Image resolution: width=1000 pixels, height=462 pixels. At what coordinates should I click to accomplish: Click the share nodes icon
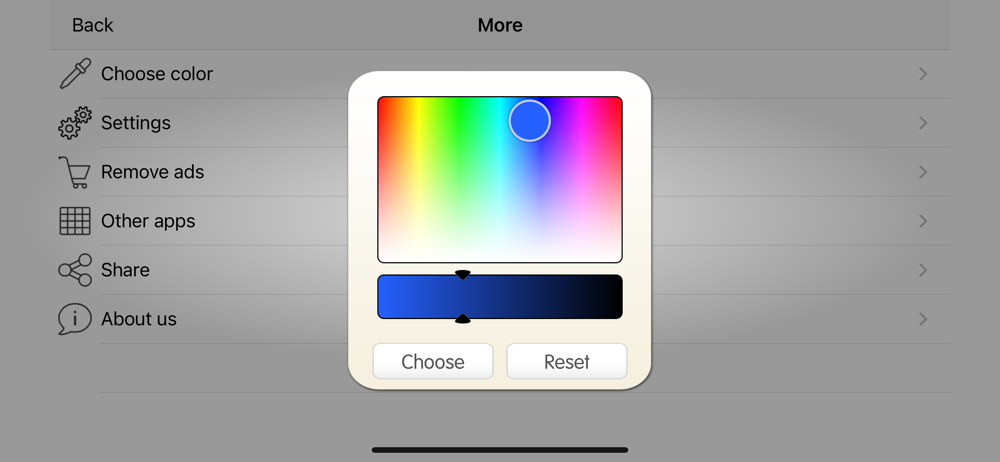75,270
